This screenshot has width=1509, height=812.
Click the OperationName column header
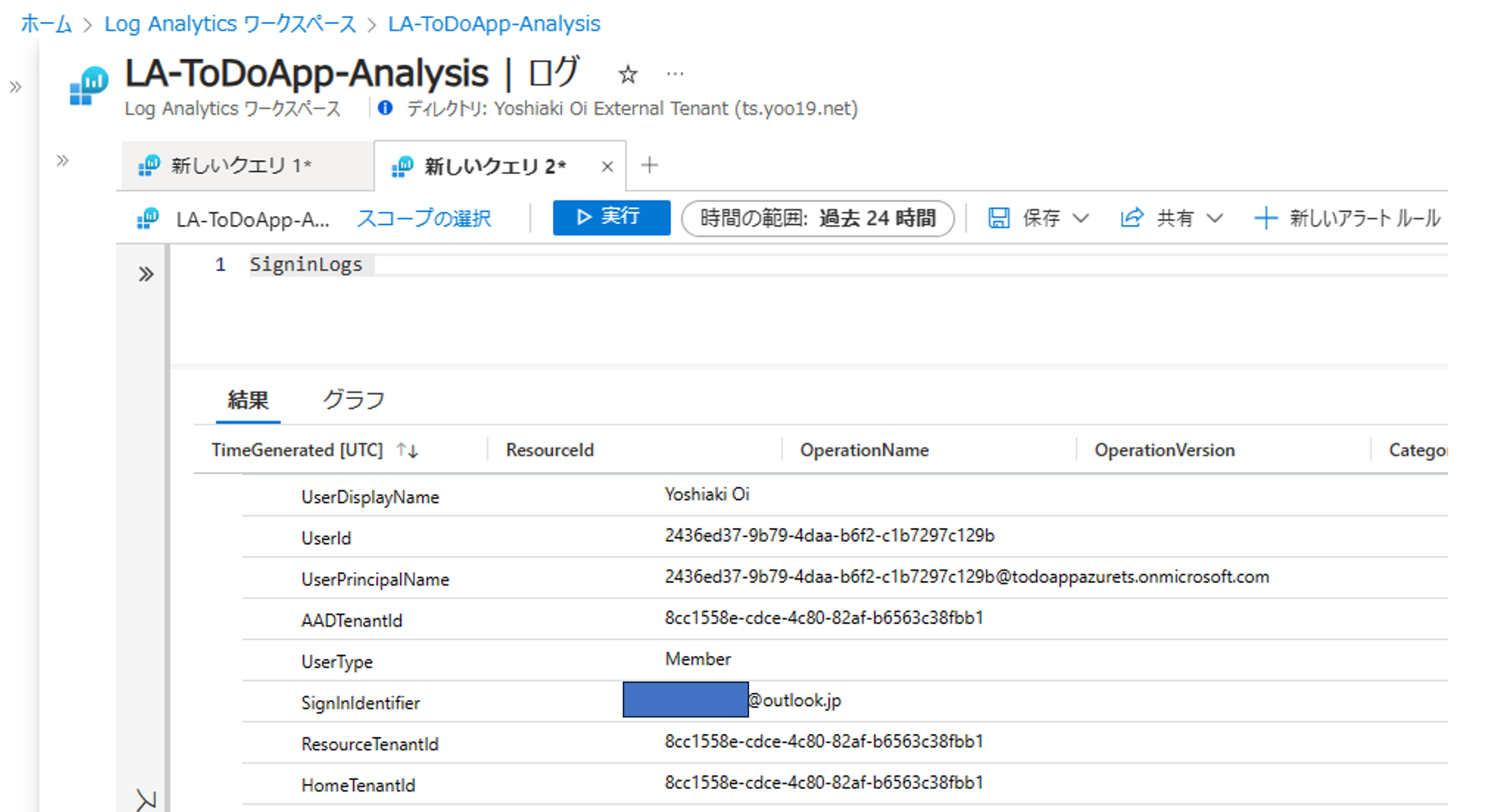click(864, 450)
